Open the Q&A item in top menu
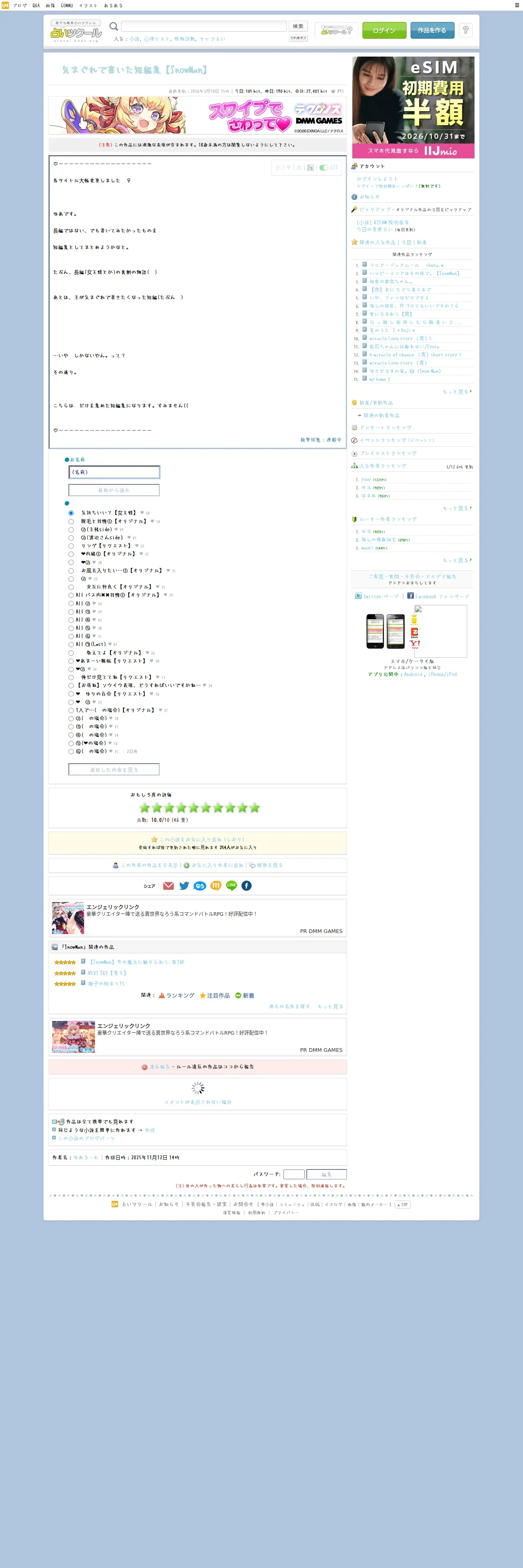The width and height of the screenshot is (523, 1568). click(36, 5)
